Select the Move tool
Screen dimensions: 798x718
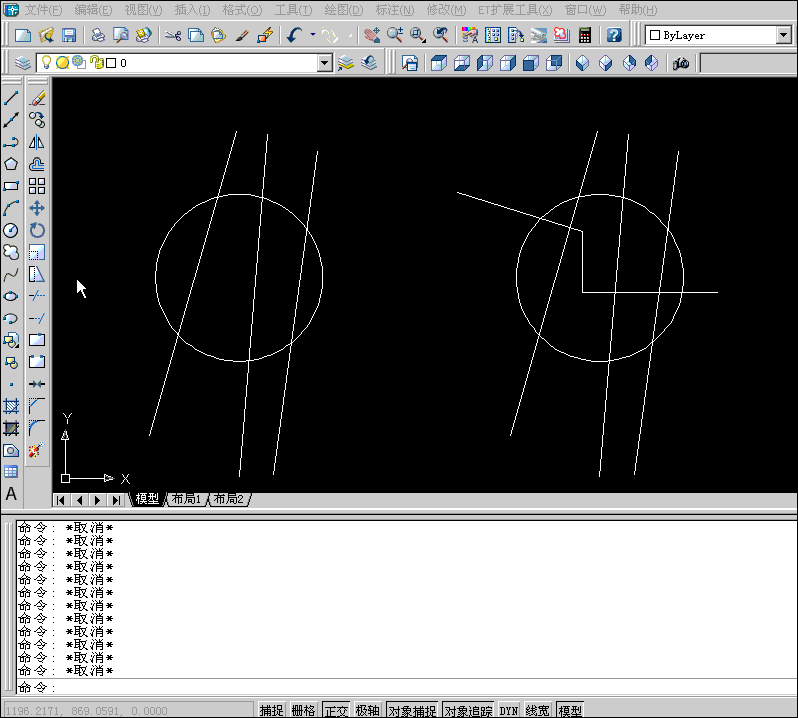[37, 208]
